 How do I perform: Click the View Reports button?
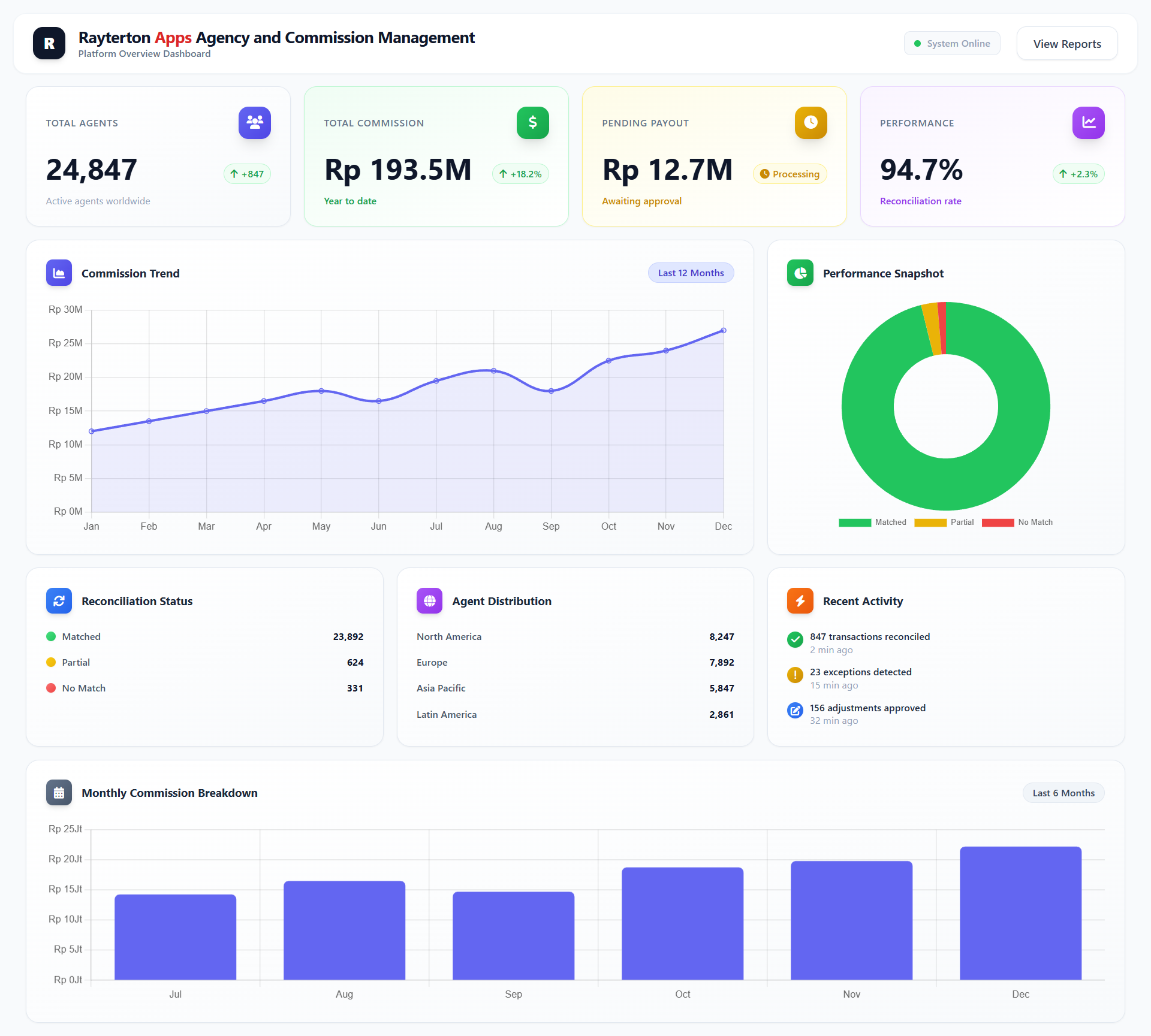point(1066,43)
